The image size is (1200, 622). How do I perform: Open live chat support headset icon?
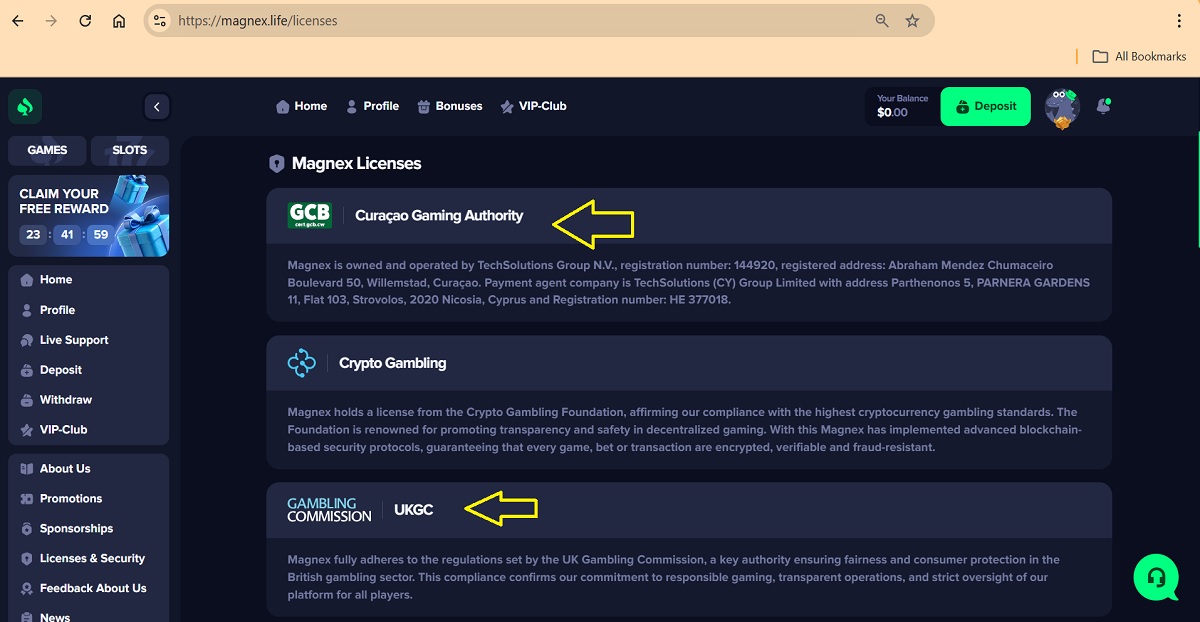pyautogui.click(x=1156, y=577)
